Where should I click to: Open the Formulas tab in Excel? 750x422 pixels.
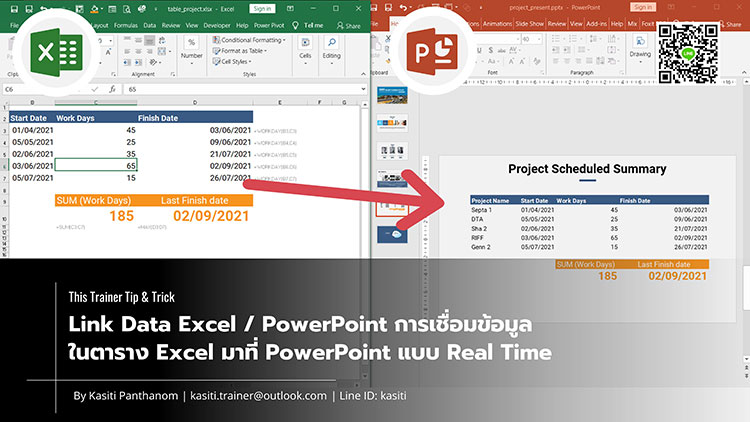126,25
